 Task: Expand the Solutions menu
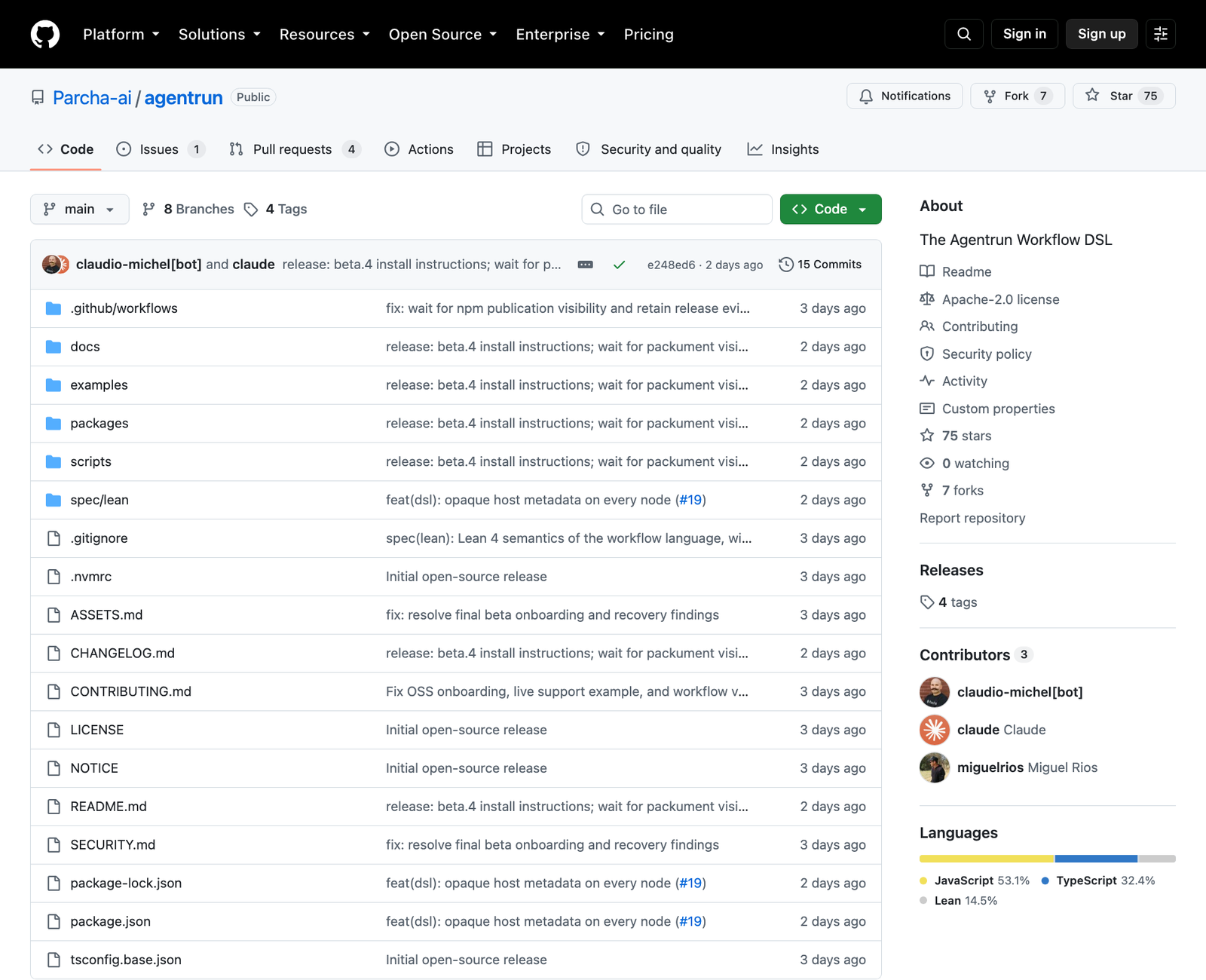click(219, 35)
